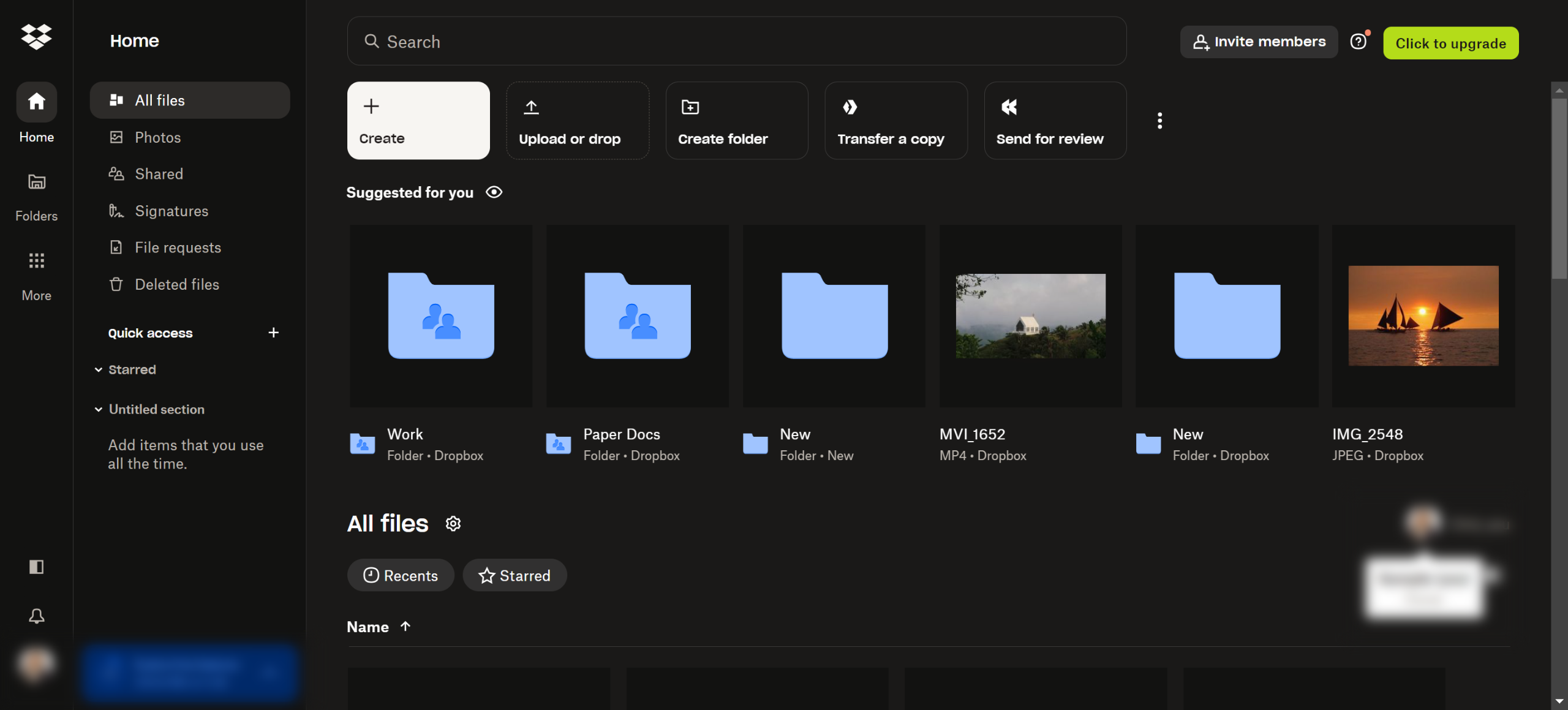This screenshot has width=1568, height=710.
Task: Toggle the Starred filter chip
Action: coord(514,575)
